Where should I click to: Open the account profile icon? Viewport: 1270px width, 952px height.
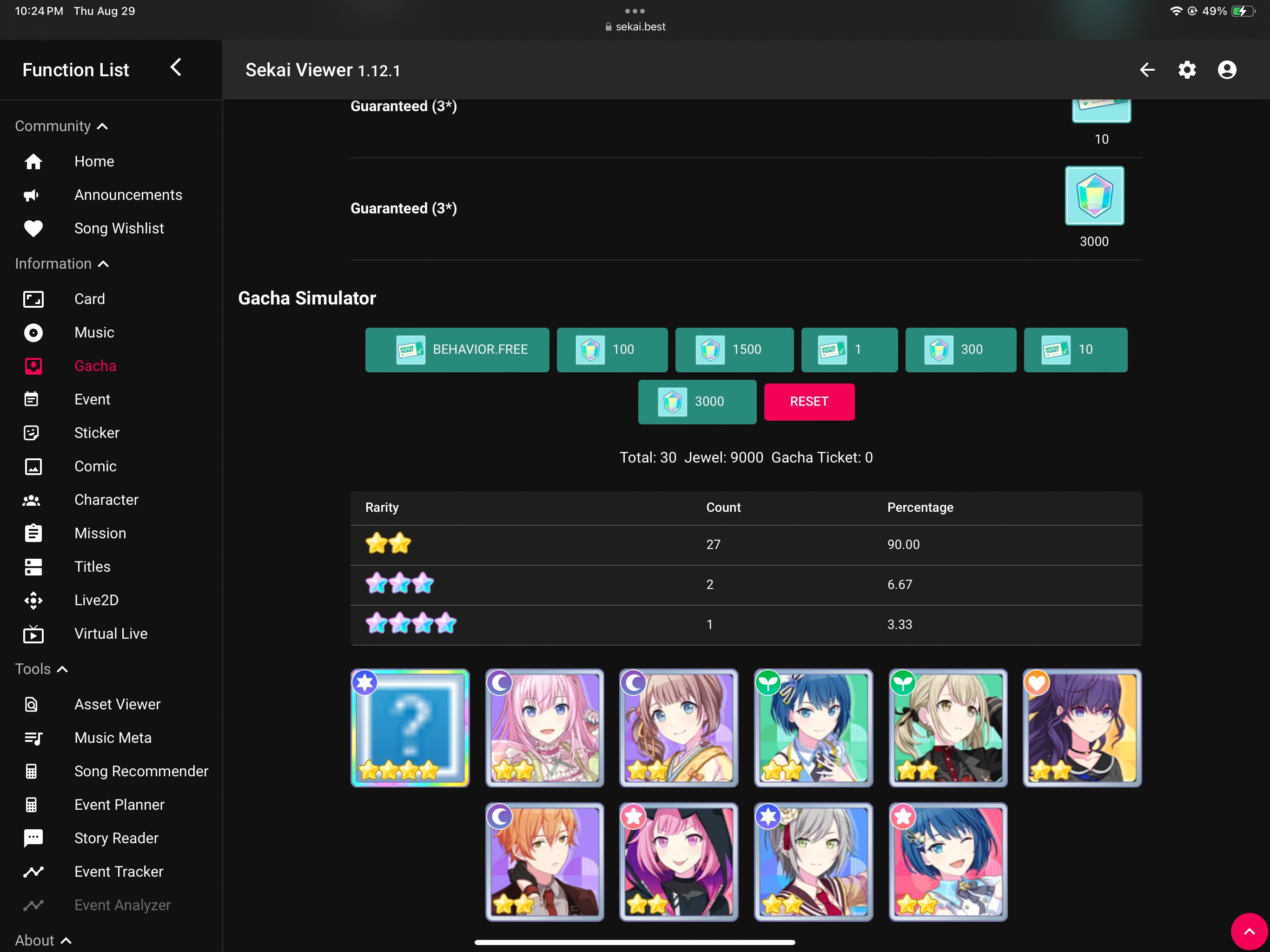pyautogui.click(x=1226, y=69)
